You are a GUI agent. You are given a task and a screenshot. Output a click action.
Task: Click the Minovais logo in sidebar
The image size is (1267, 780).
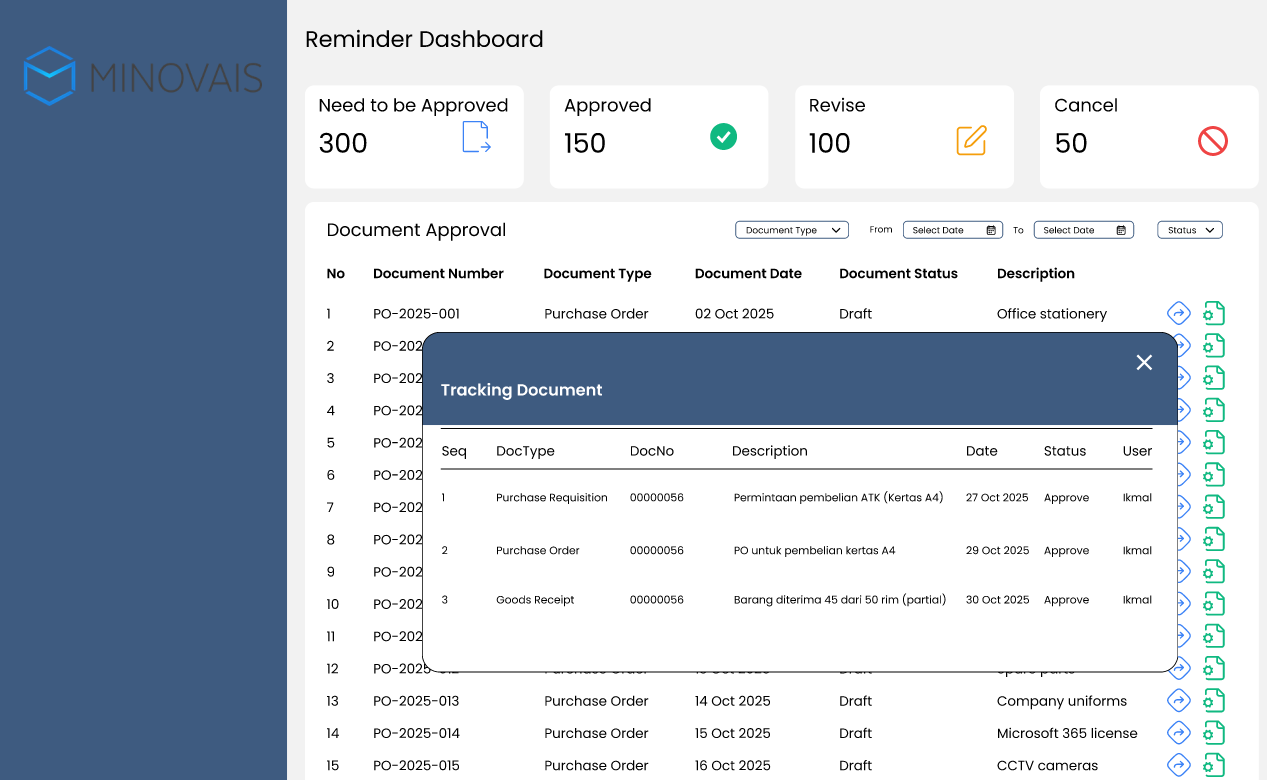click(143, 77)
